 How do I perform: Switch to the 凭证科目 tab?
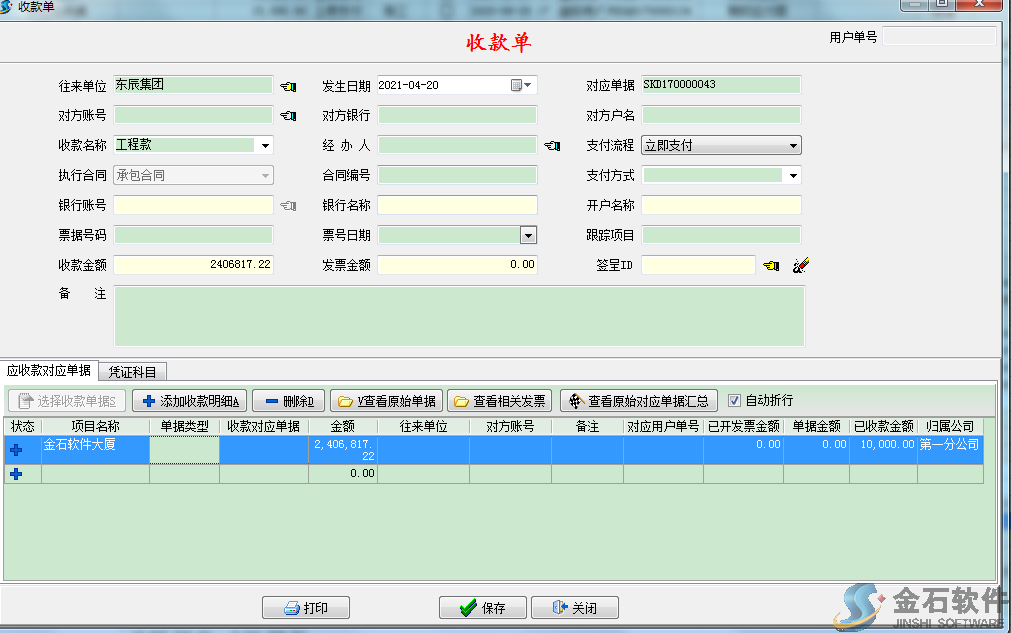[x=133, y=371]
